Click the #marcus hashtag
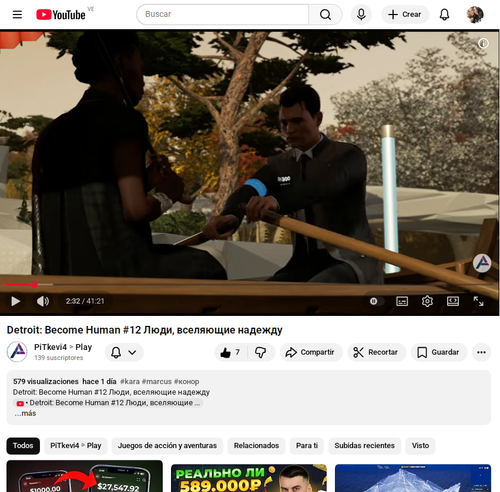 pos(156,381)
